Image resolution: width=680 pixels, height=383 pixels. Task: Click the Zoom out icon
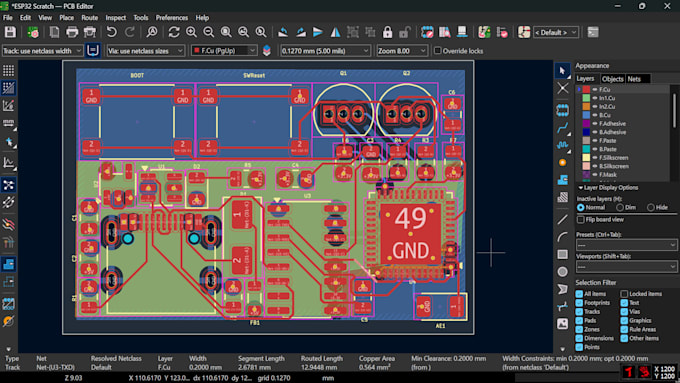point(209,32)
